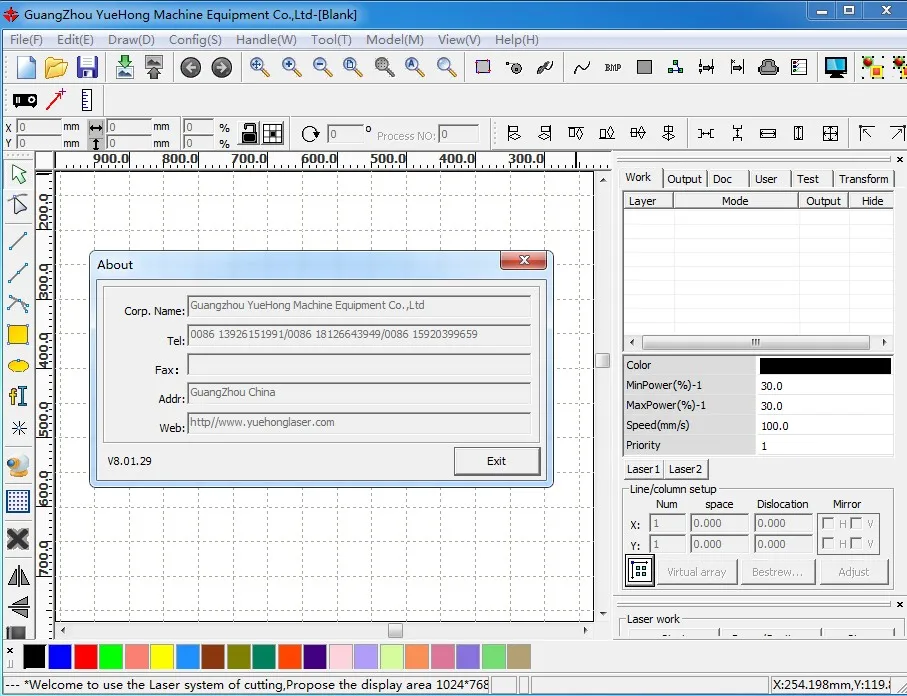
Task: Click the undo arrow icon
Action: click(190, 67)
